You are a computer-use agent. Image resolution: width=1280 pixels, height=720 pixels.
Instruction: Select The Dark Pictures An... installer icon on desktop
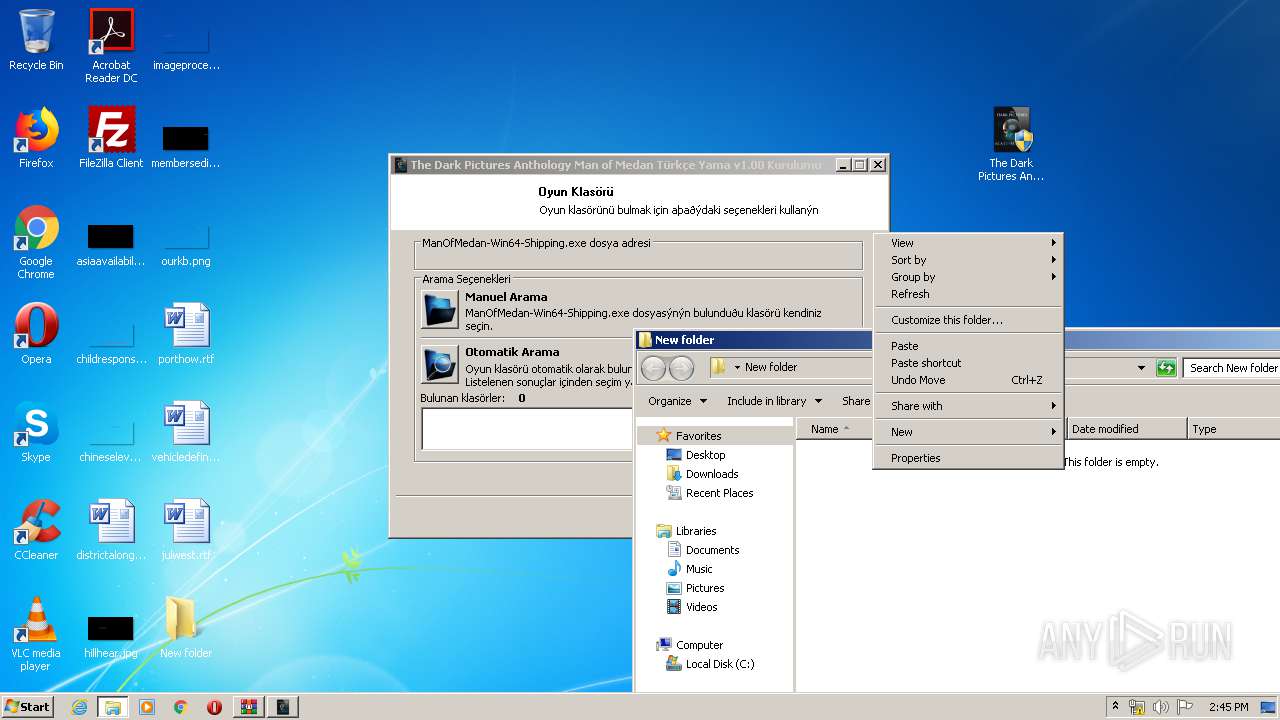pos(1011,144)
